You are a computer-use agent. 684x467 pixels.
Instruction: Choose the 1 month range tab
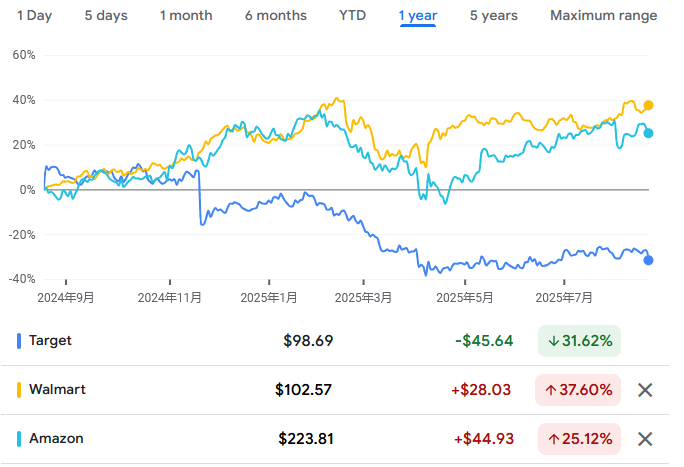click(186, 16)
